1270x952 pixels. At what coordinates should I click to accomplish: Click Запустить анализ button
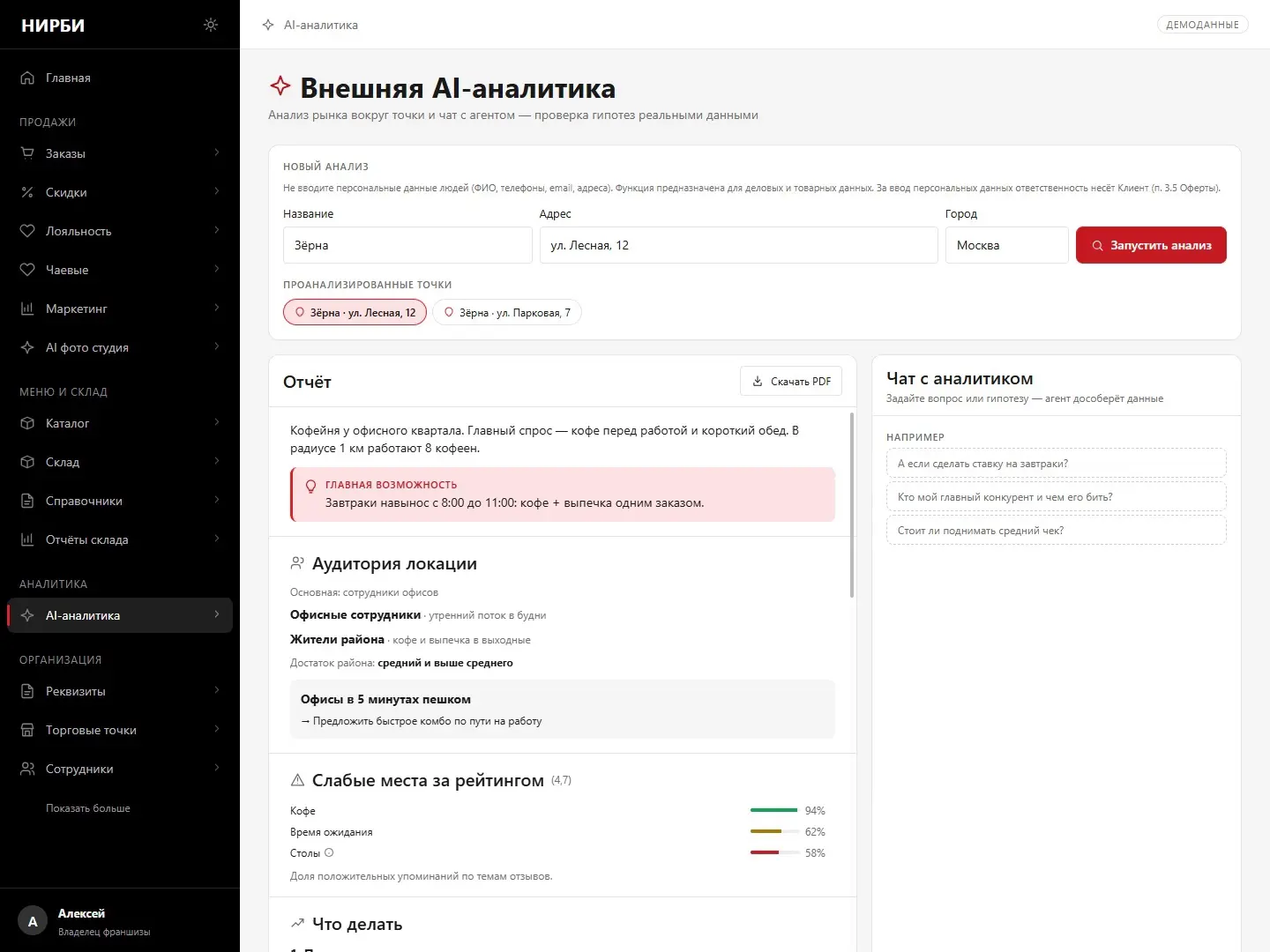[1151, 245]
